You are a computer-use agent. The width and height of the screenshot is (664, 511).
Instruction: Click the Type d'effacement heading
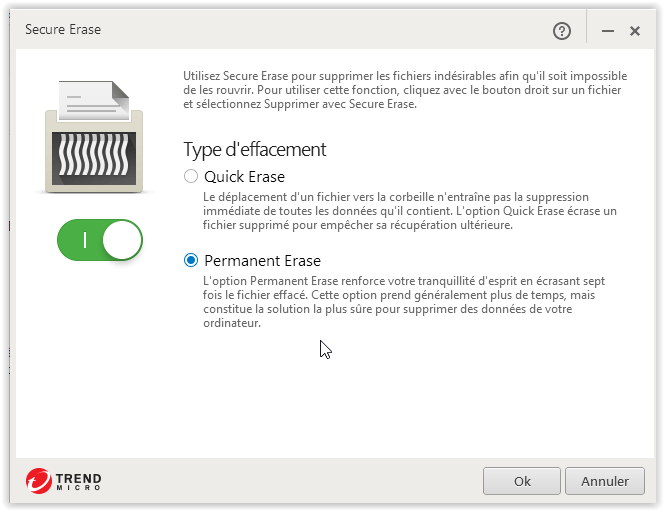(255, 149)
